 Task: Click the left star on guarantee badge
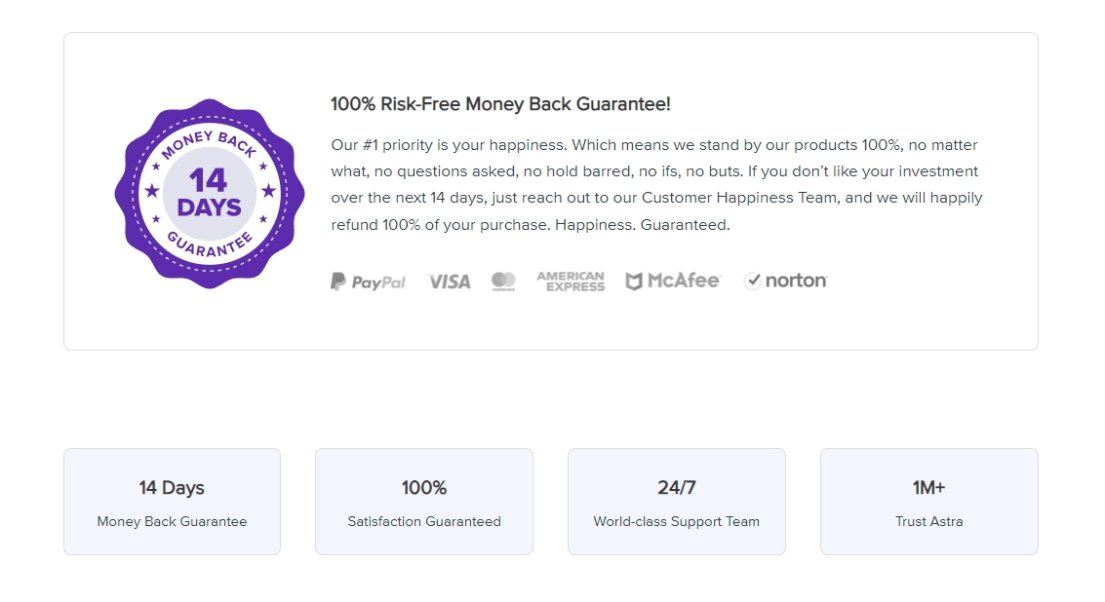(152, 190)
